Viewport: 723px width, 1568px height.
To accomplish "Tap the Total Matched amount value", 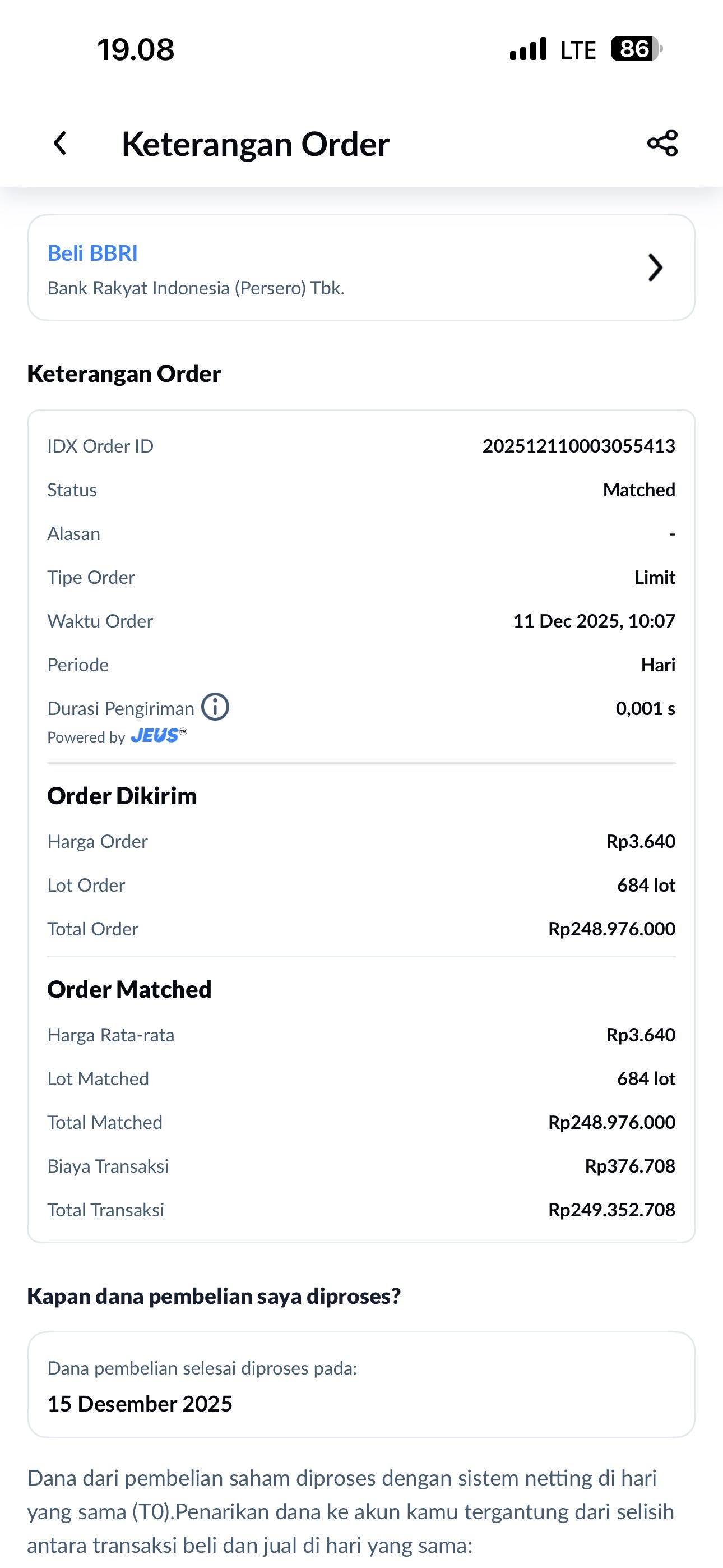I will (x=611, y=1122).
